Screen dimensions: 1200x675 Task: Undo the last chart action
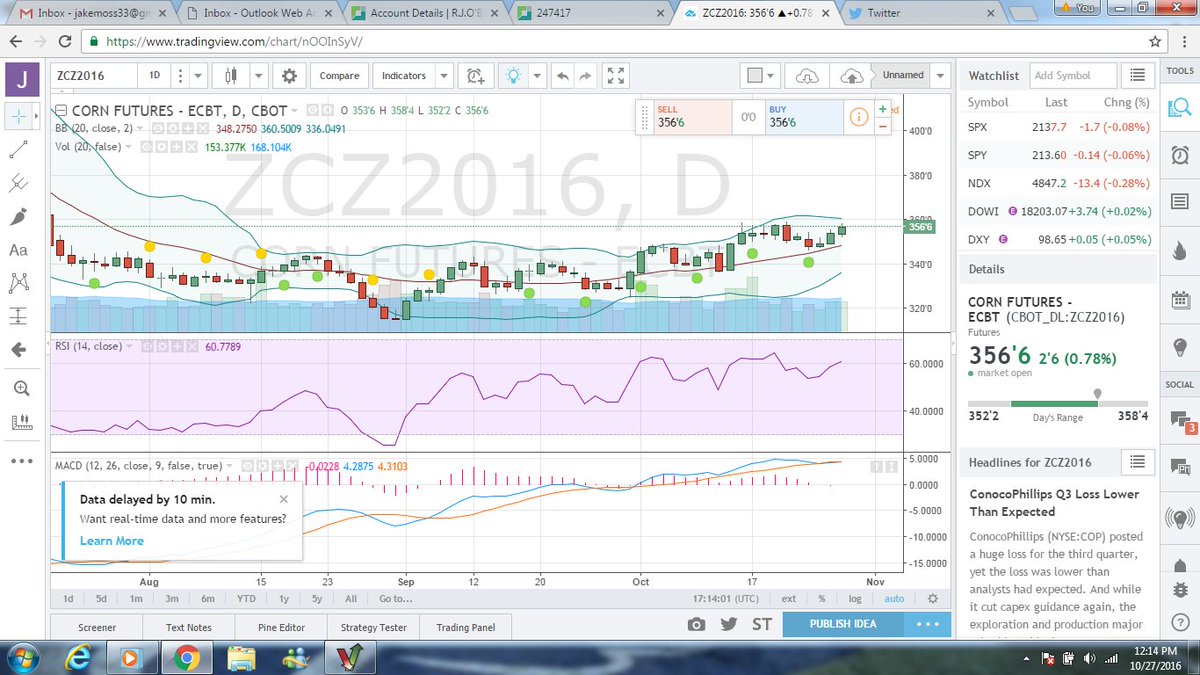click(561, 76)
